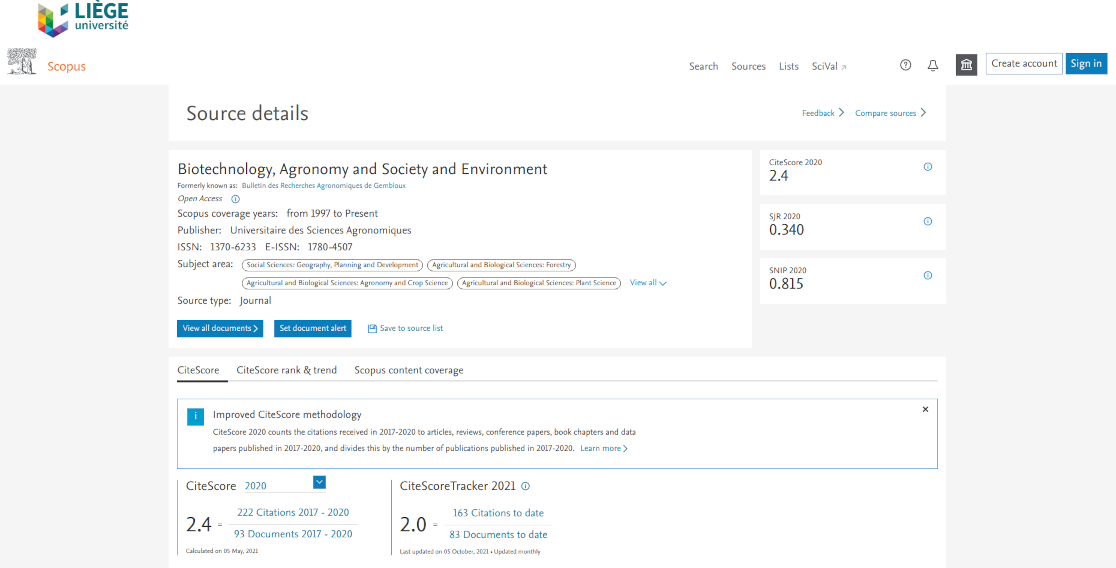Viewport: 1116px width, 568px height.
Task: Click the Set document alert button
Action: pos(312,328)
